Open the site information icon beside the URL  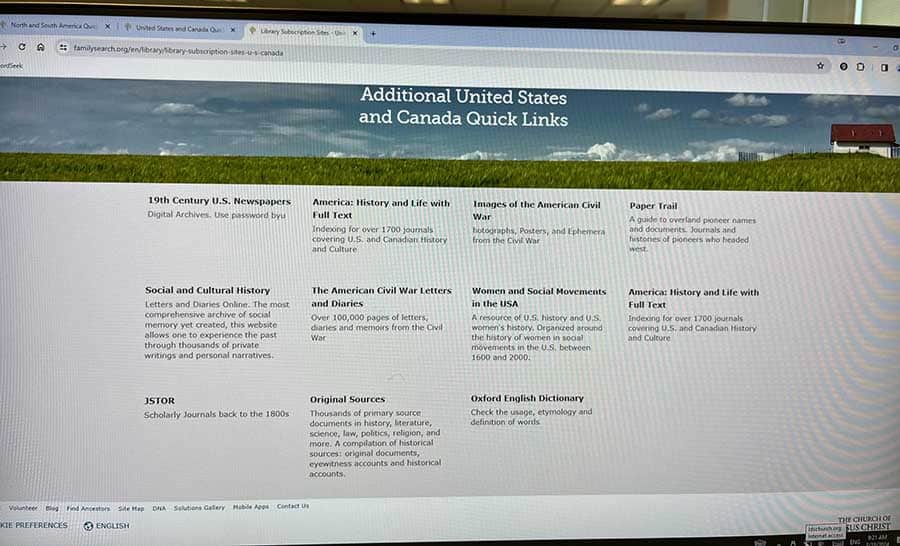click(x=63, y=48)
